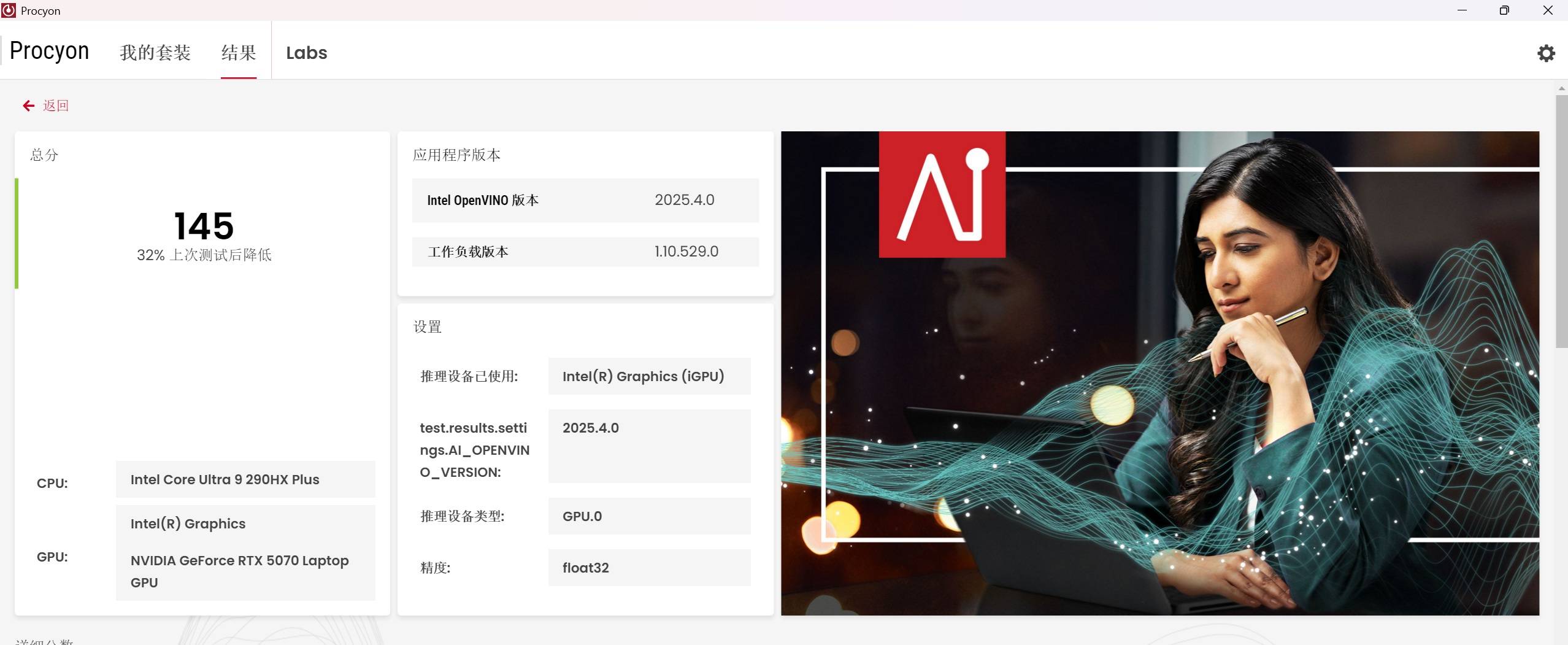Click the test.results.settings.AI_OPENVINO_VERSION label

point(475,450)
